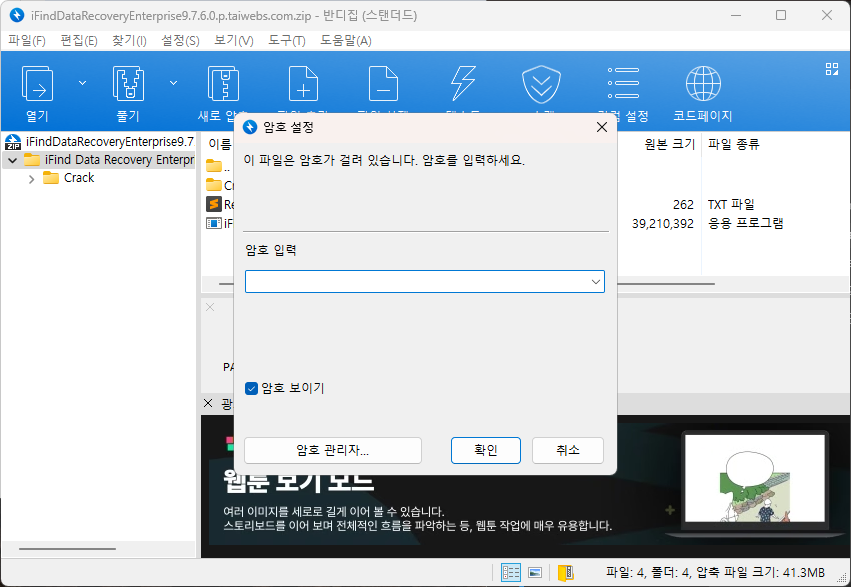
Task: Open the 파일(F) menu
Action: (x=27, y=41)
